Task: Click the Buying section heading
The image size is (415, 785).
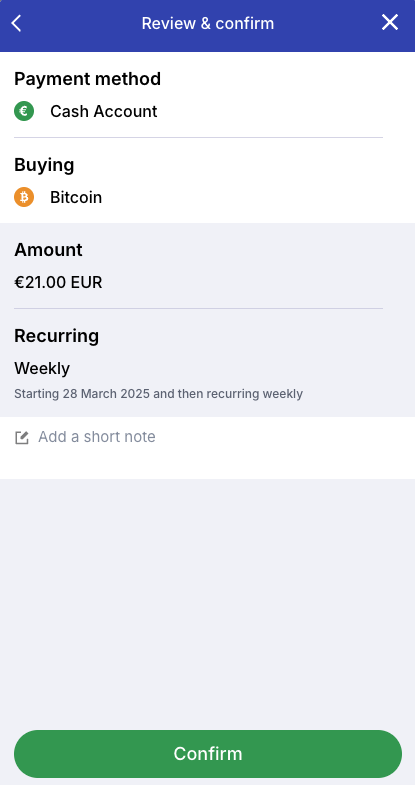Action: [44, 165]
